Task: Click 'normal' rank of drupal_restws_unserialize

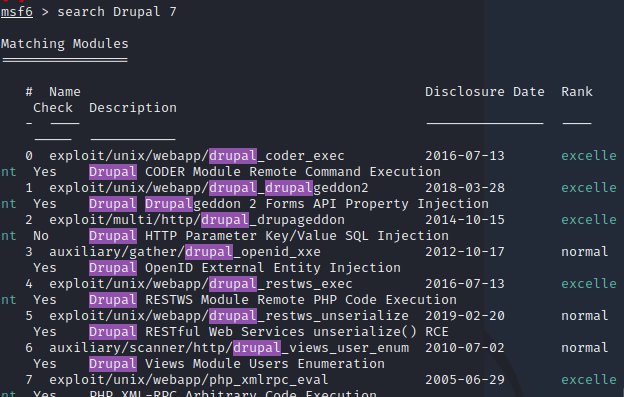Action: [585, 316]
